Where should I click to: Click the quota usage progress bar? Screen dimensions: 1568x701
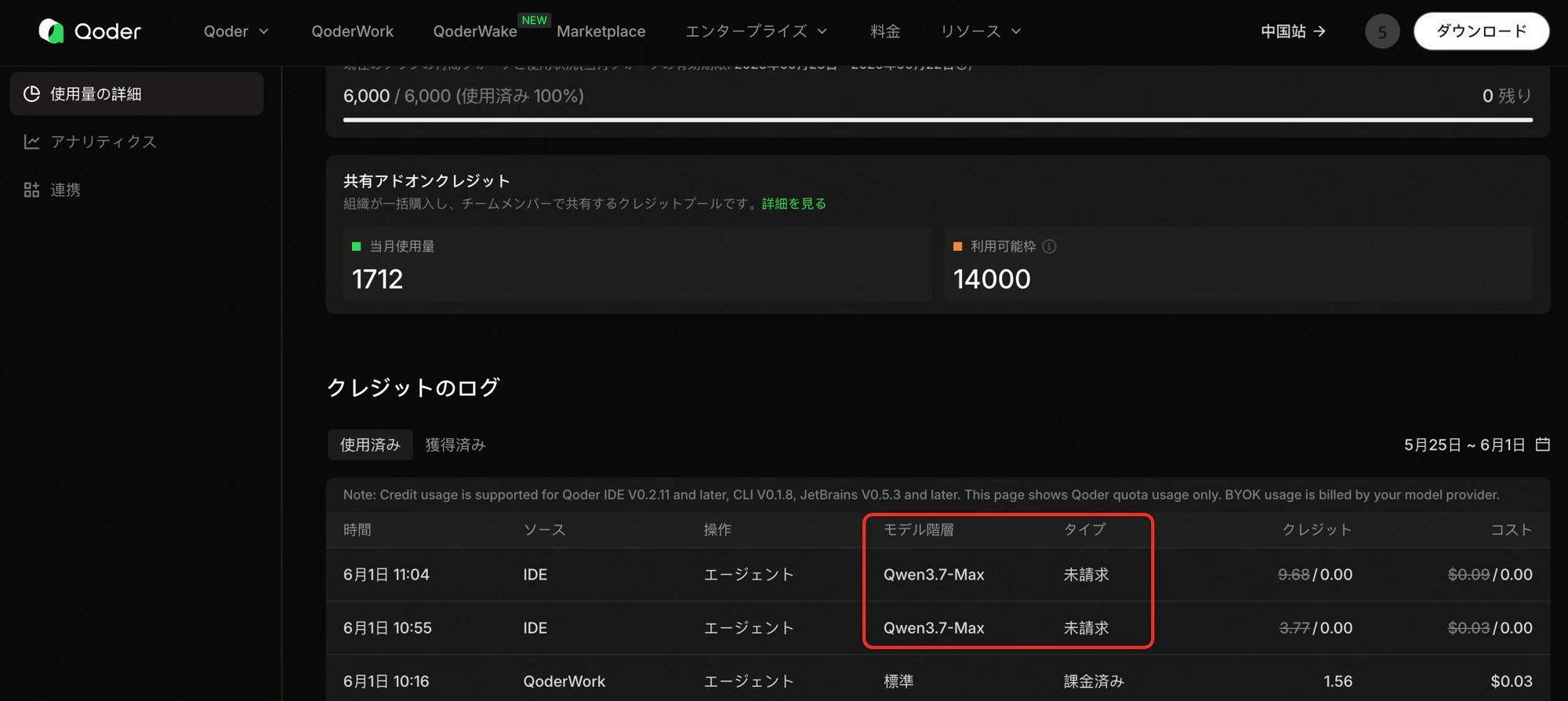click(x=938, y=120)
